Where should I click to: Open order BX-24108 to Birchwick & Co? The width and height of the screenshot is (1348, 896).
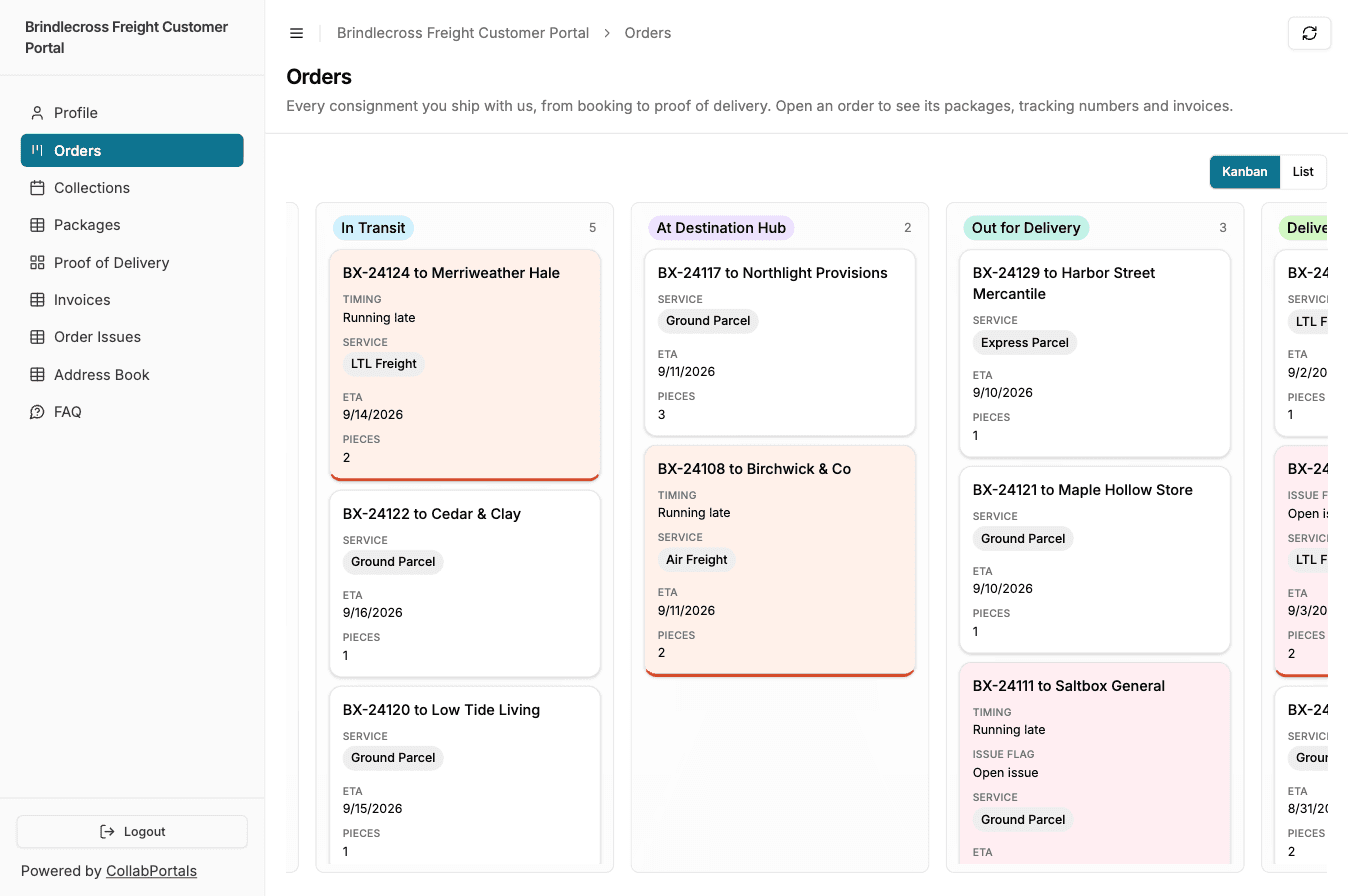[x=780, y=561]
